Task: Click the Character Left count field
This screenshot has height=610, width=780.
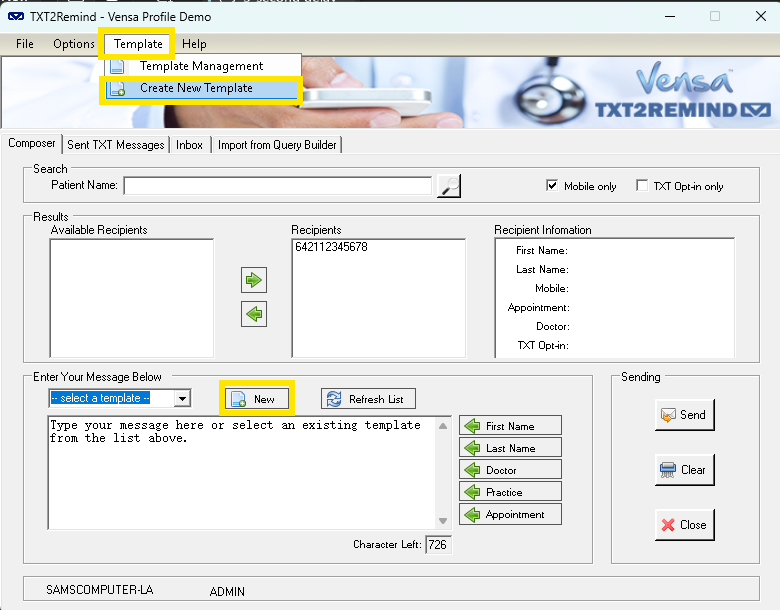Action: click(438, 544)
